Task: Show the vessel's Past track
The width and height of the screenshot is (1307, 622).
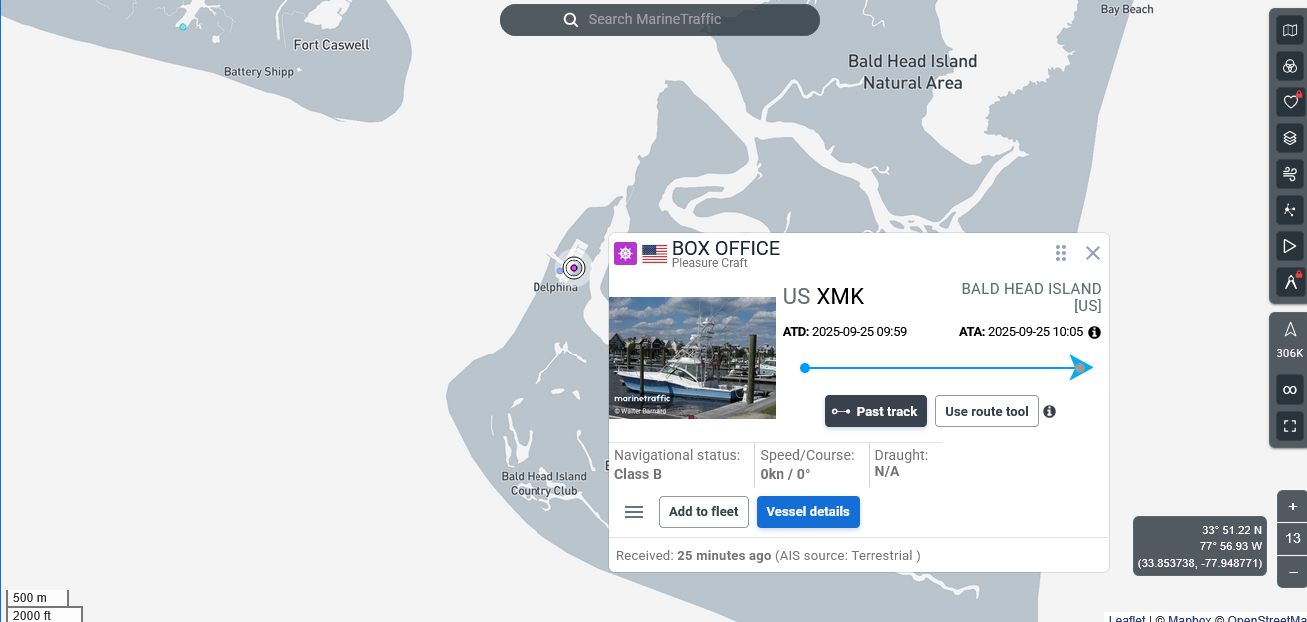Action: 876,411
